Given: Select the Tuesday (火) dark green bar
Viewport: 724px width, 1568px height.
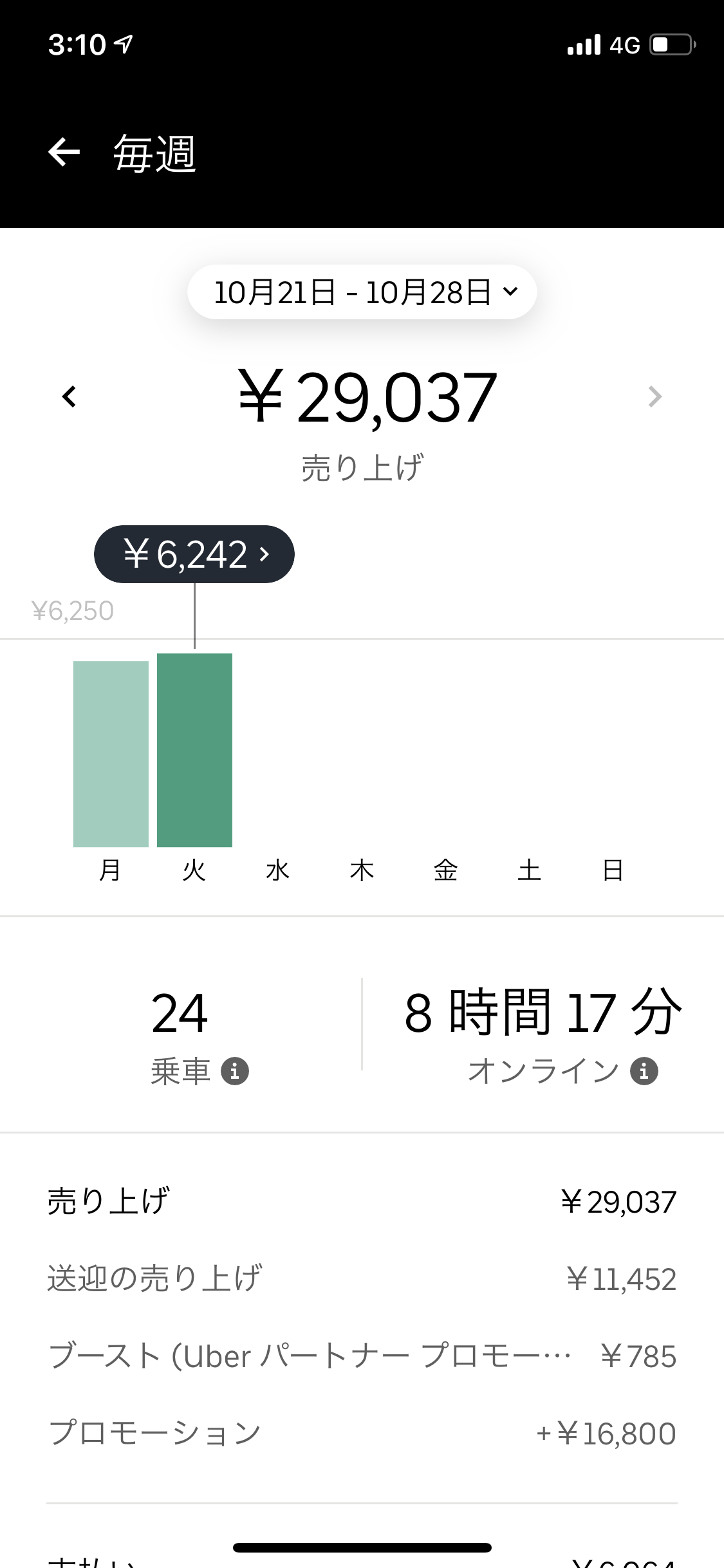Looking at the screenshot, I should 194,750.
